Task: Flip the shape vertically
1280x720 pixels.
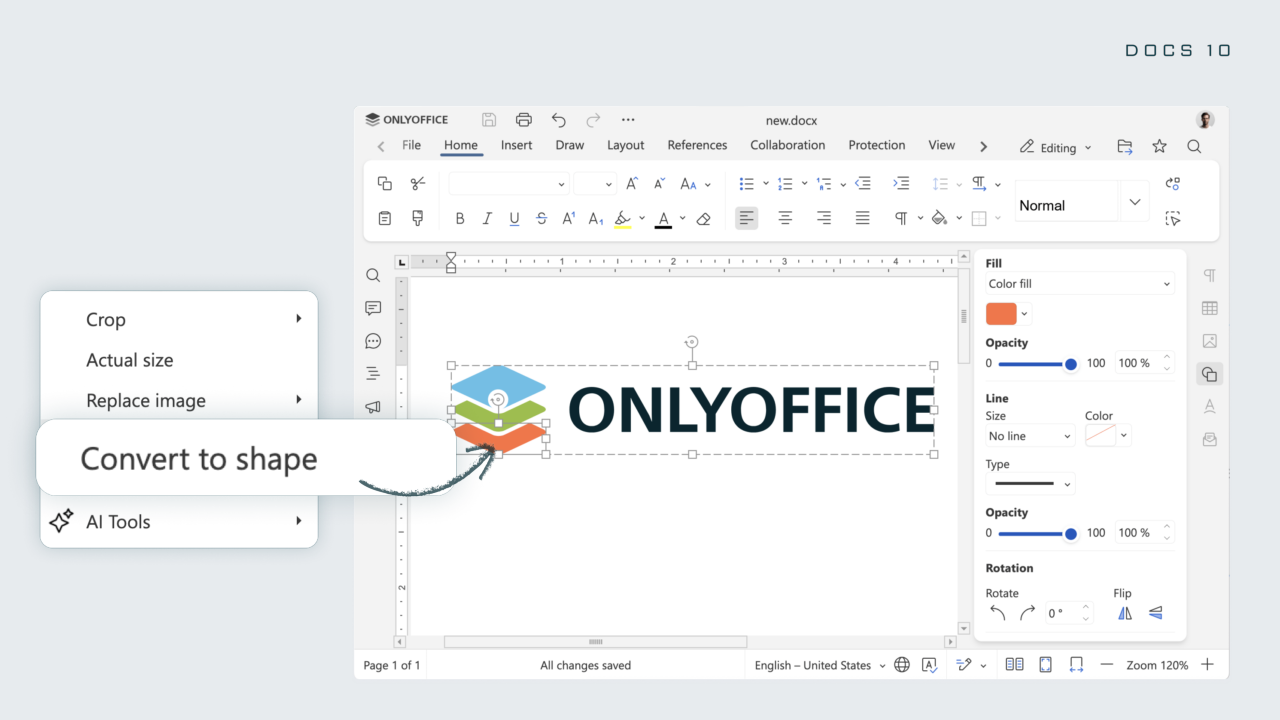Action: (x=1156, y=613)
